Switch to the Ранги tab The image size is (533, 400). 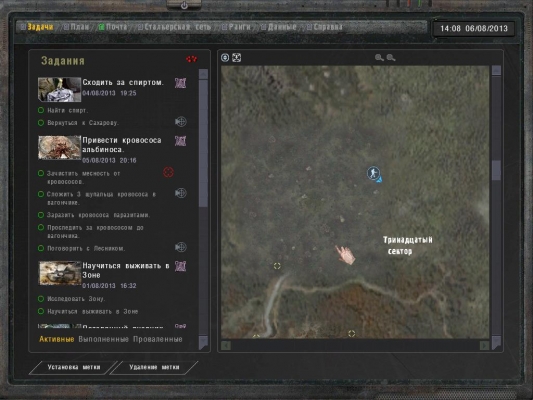point(239,27)
